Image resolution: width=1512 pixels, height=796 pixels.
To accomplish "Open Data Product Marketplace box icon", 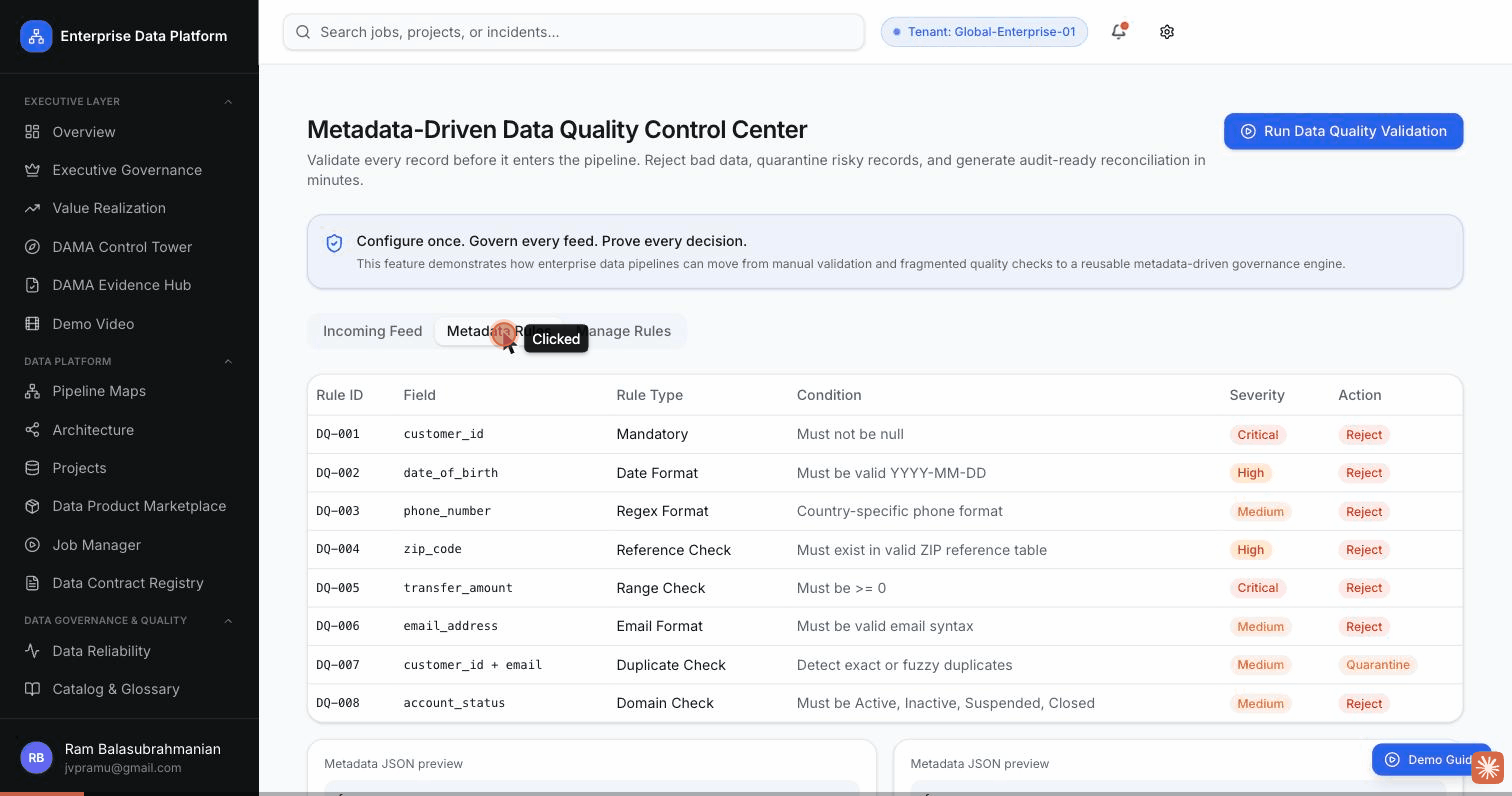I will click(32, 506).
